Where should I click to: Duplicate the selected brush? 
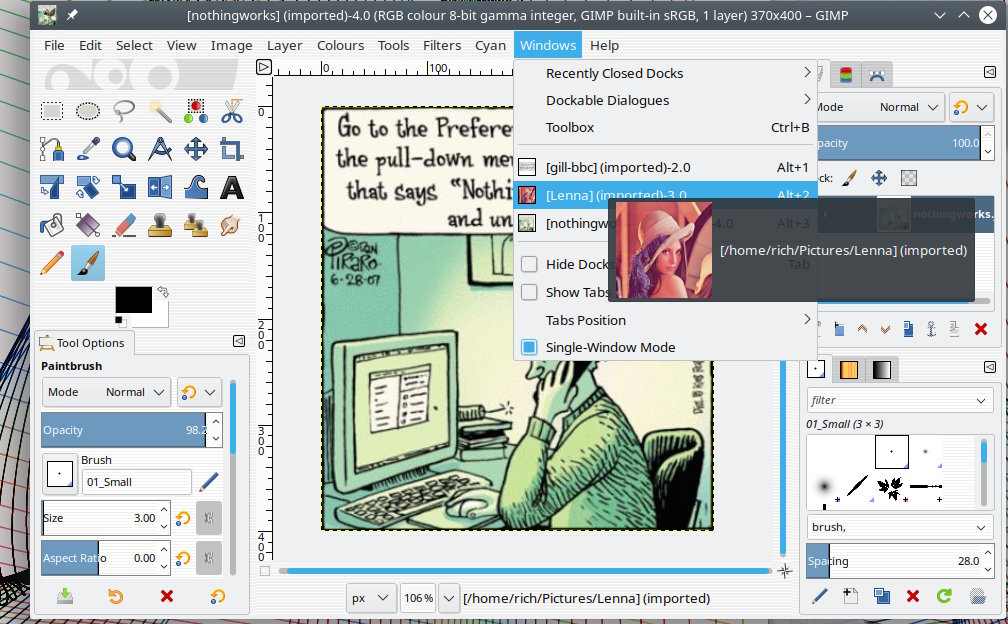(x=881, y=596)
